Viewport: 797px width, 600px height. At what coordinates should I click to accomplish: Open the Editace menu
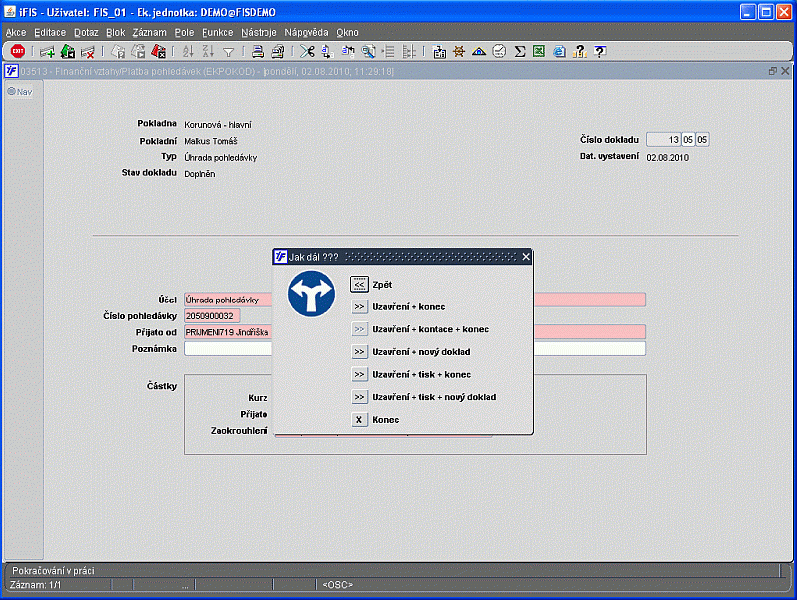pos(50,32)
